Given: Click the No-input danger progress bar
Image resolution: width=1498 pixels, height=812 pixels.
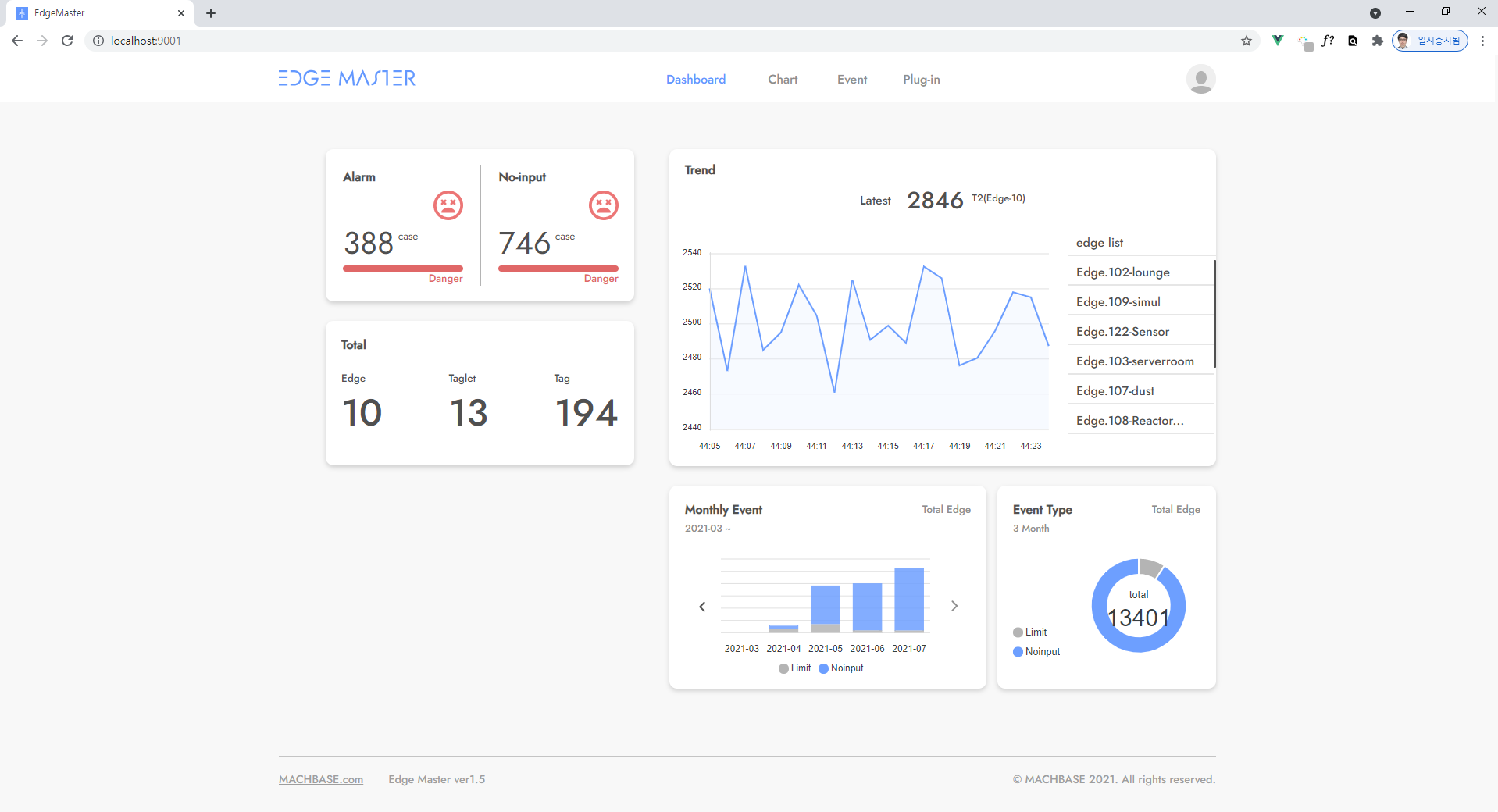Looking at the screenshot, I should click(x=558, y=269).
